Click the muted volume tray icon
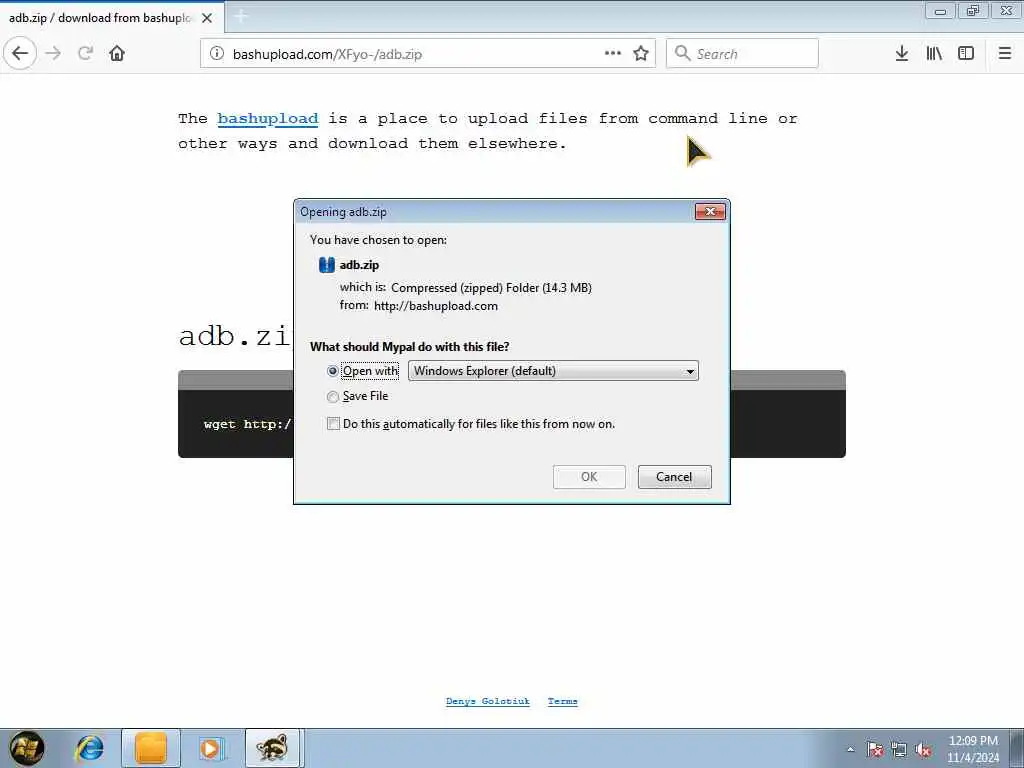 coord(923,750)
